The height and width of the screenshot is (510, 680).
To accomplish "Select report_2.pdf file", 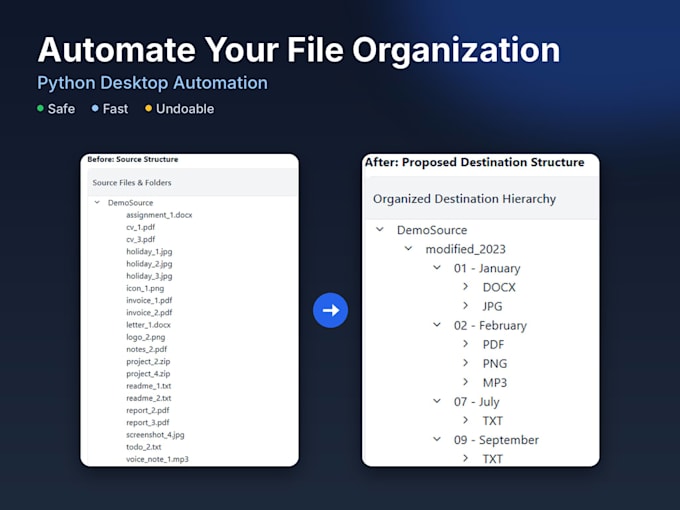I will (147, 410).
